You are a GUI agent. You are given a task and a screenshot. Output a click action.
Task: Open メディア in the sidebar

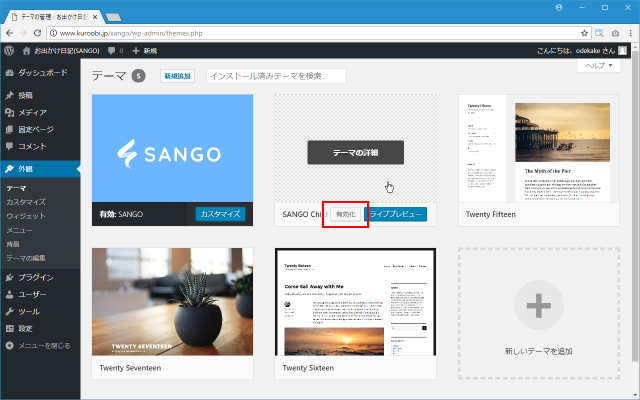(x=40, y=112)
